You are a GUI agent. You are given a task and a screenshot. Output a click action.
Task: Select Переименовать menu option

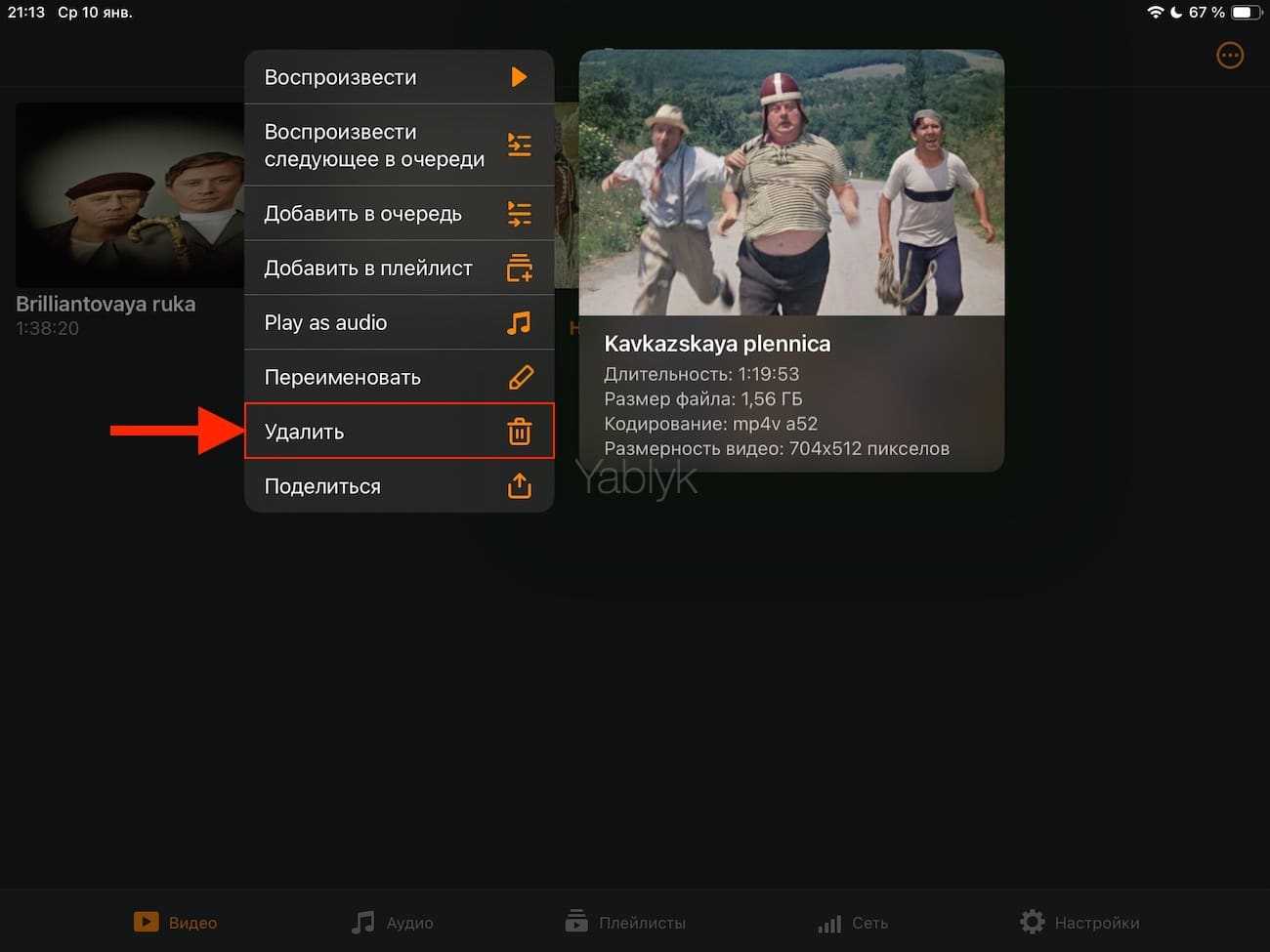[x=342, y=377]
